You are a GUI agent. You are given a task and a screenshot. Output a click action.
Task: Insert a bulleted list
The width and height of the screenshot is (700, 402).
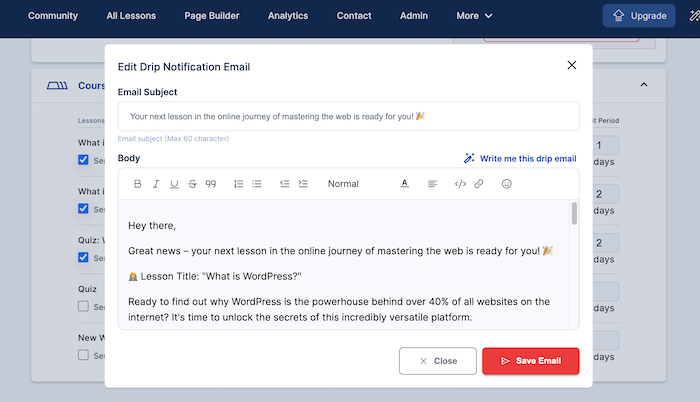(257, 184)
